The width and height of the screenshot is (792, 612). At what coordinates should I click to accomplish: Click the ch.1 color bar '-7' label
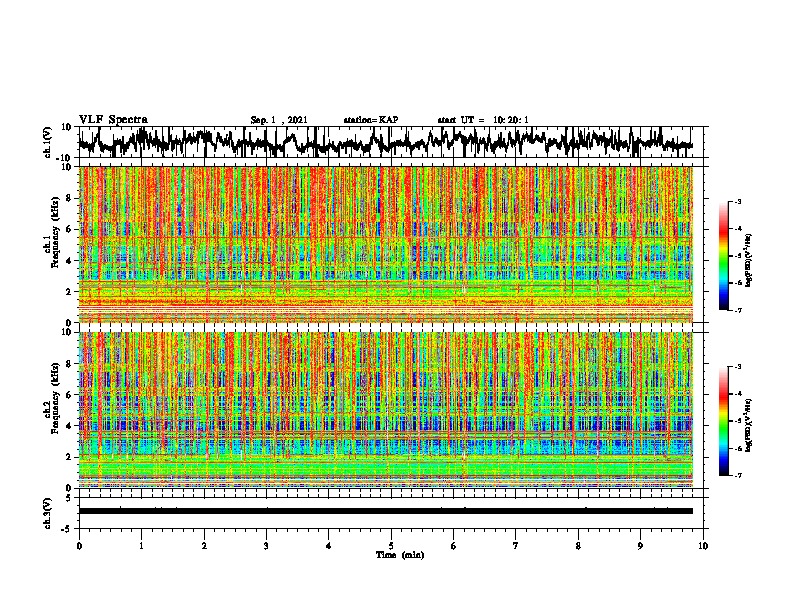pyautogui.click(x=738, y=310)
